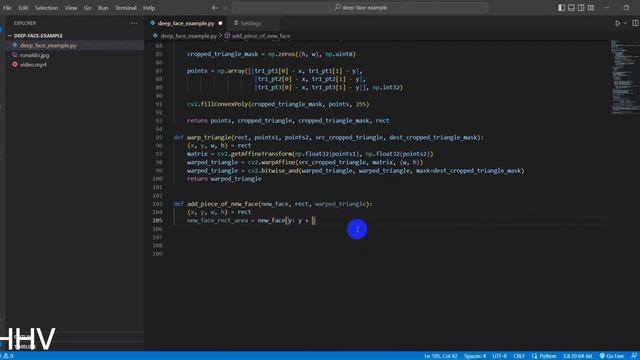Open the errors and warnings status indicator
Image resolution: width=640 pixels, height=360 pixels.
point(7,356)
